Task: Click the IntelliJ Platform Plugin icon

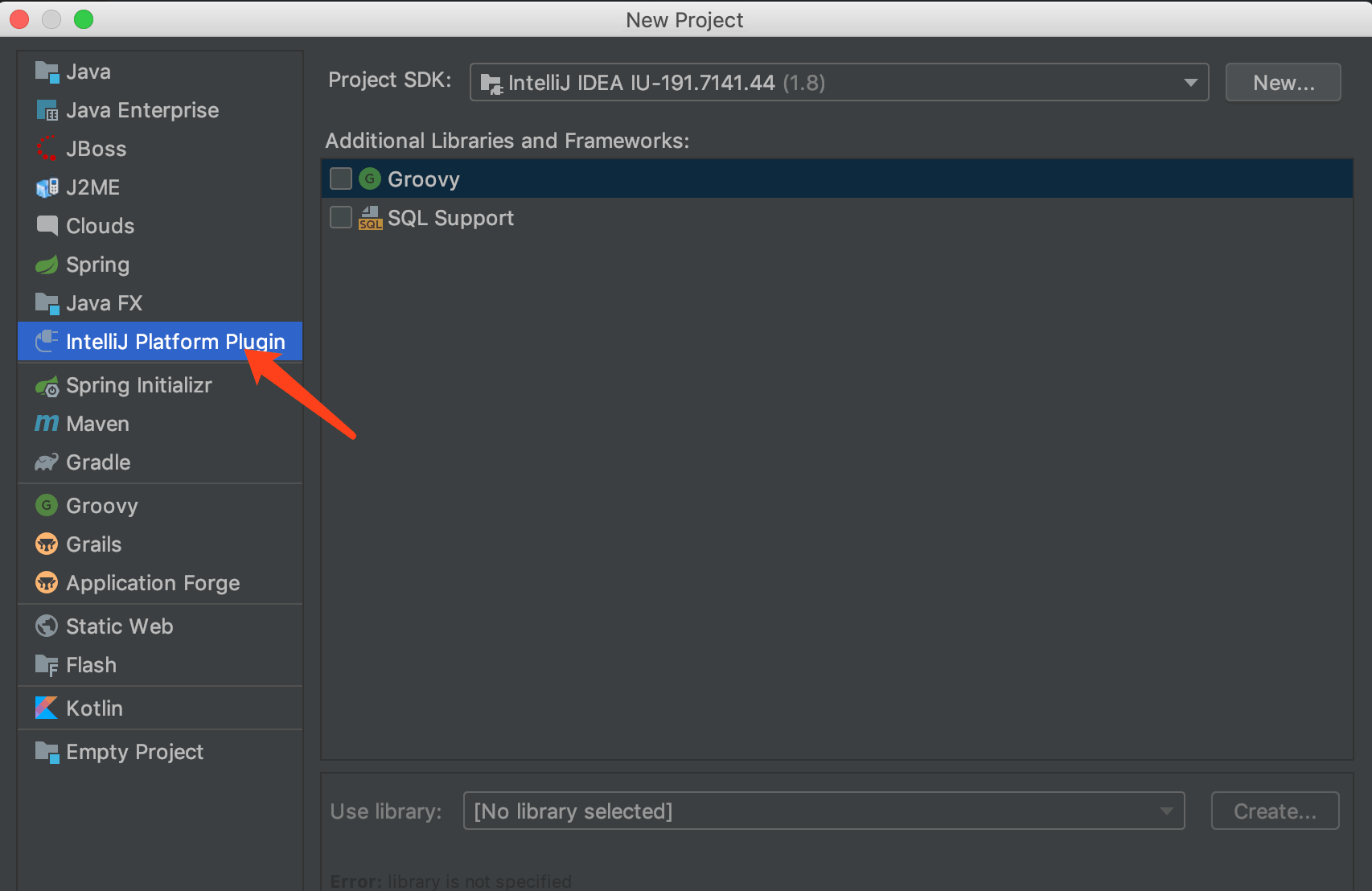Action: (x=47, y=342)
